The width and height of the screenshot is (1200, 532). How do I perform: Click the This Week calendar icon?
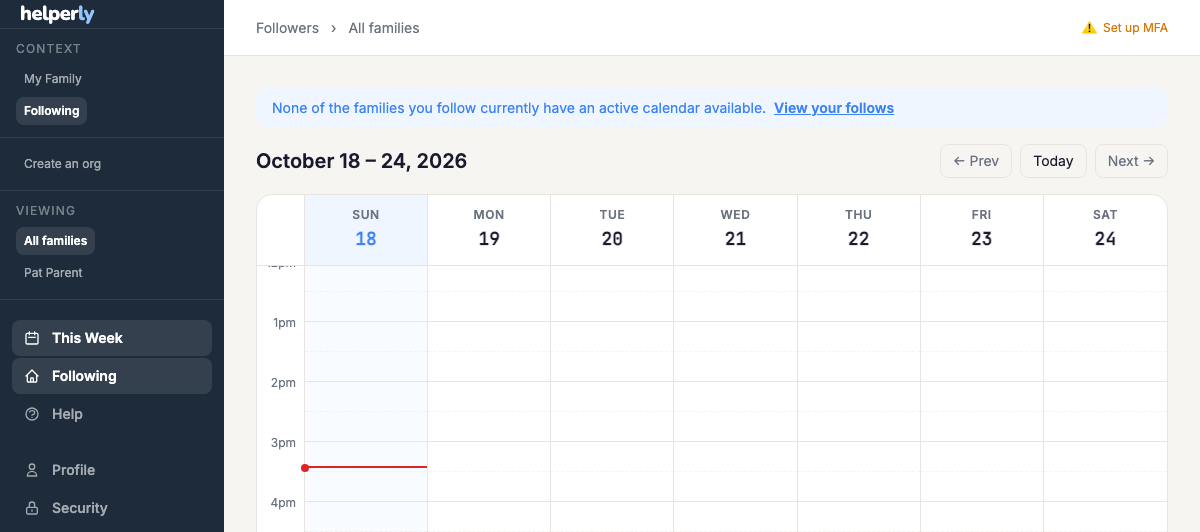(x=32, y=338)
